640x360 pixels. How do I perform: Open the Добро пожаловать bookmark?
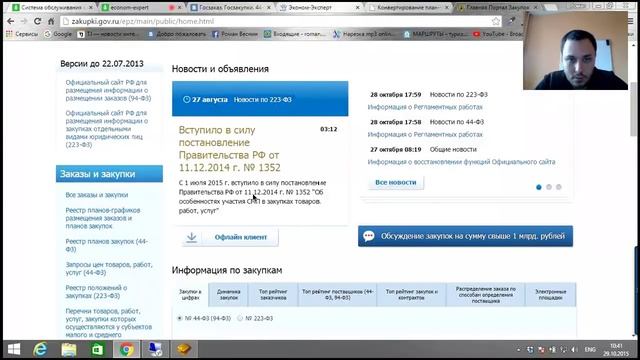tap(177, 34)
